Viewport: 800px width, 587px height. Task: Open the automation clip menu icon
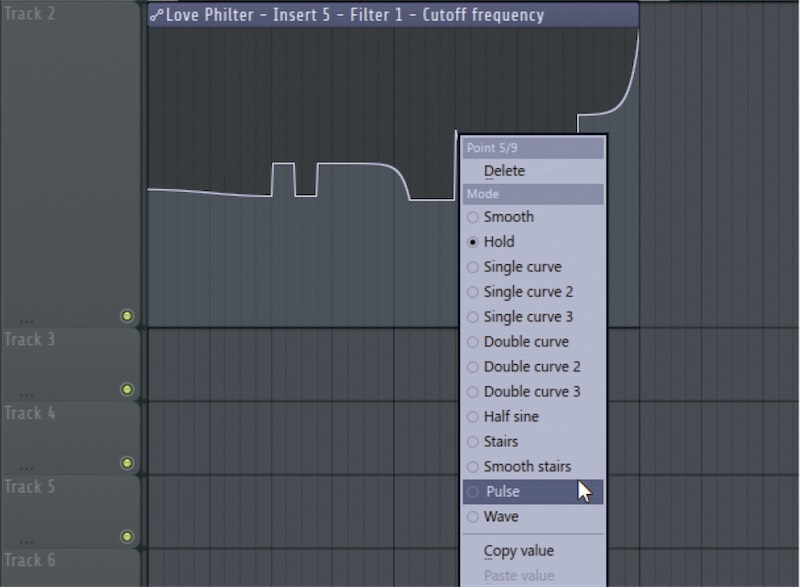coord(156,15)
